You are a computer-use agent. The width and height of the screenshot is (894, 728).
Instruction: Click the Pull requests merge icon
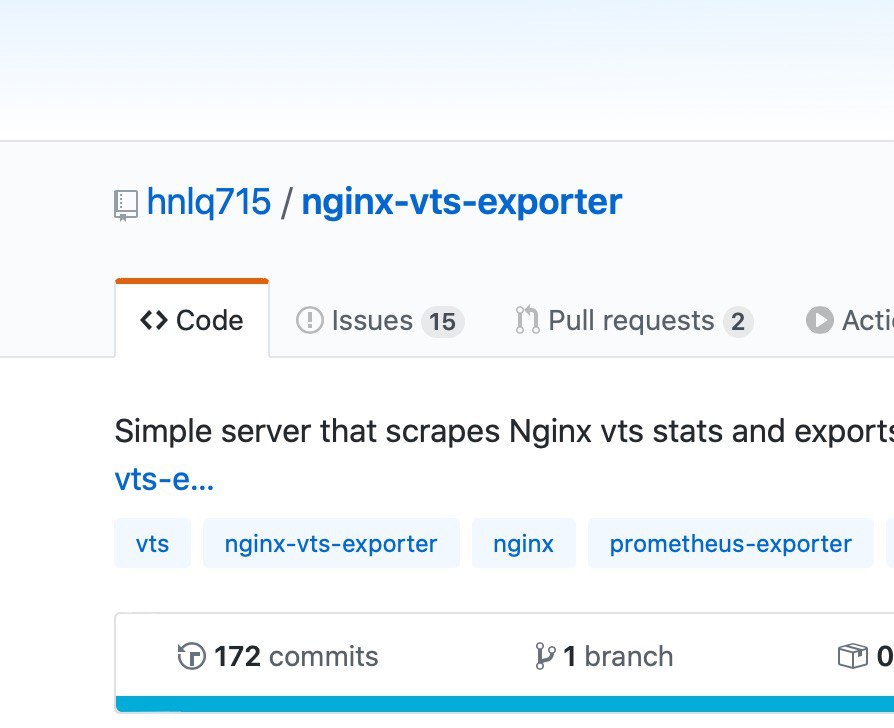527,320
